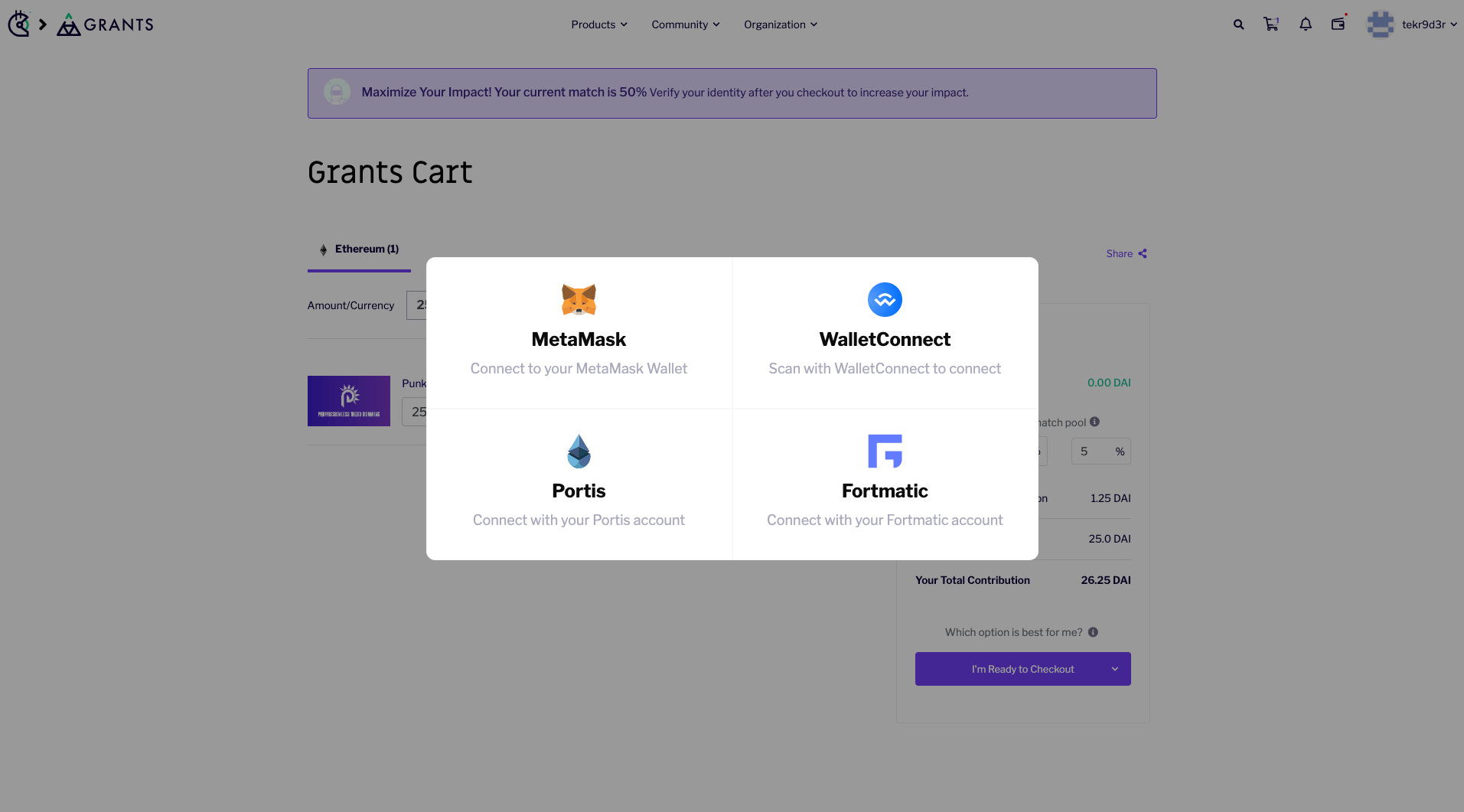Open the search icon in header
Viewport: 1464px width, 812px height.
coord(1238,24)
